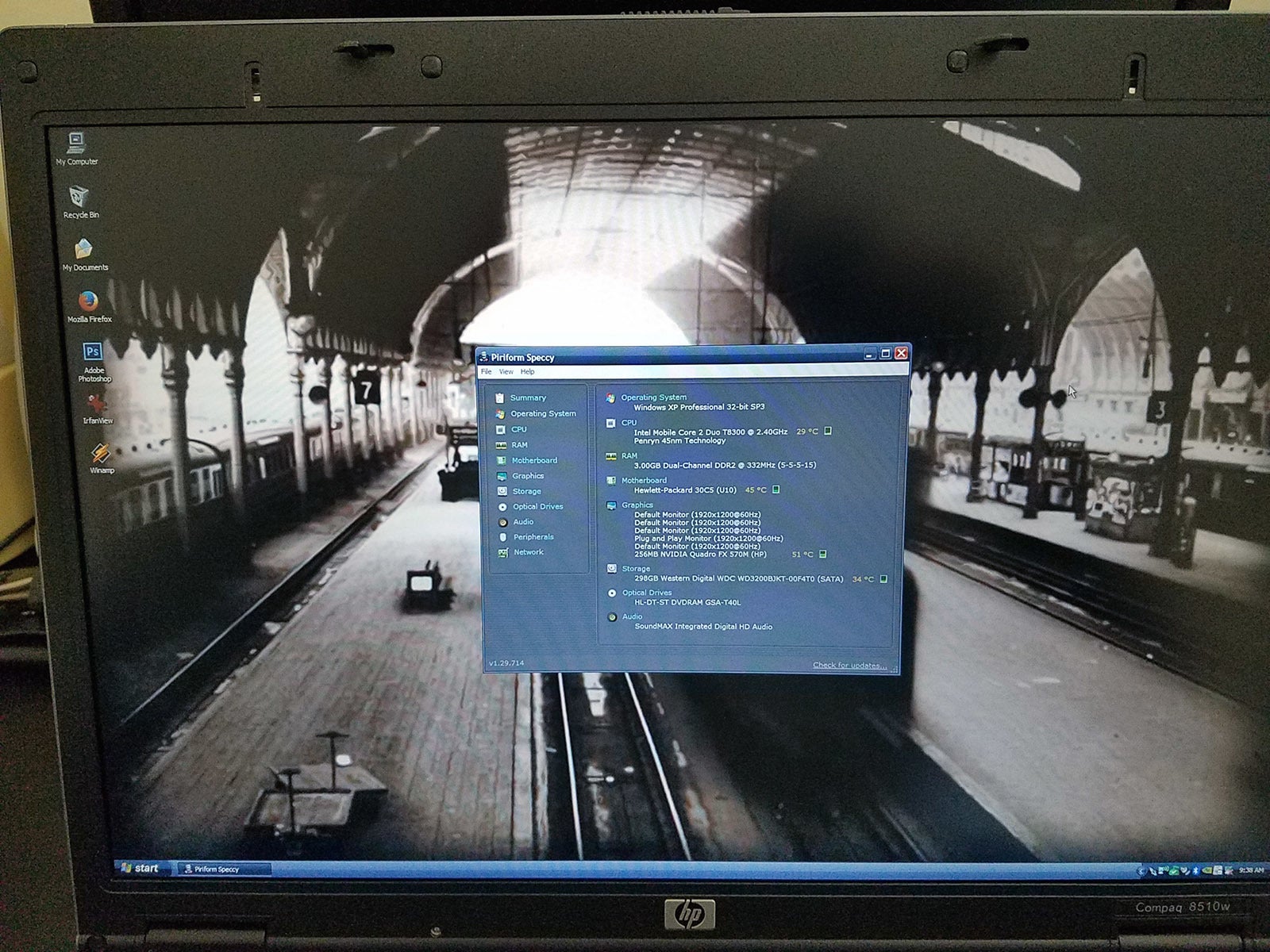Screen dimensions: 1270x952
Task: Click the CPU temperature indicator icon
Action: tap(828, 431)
